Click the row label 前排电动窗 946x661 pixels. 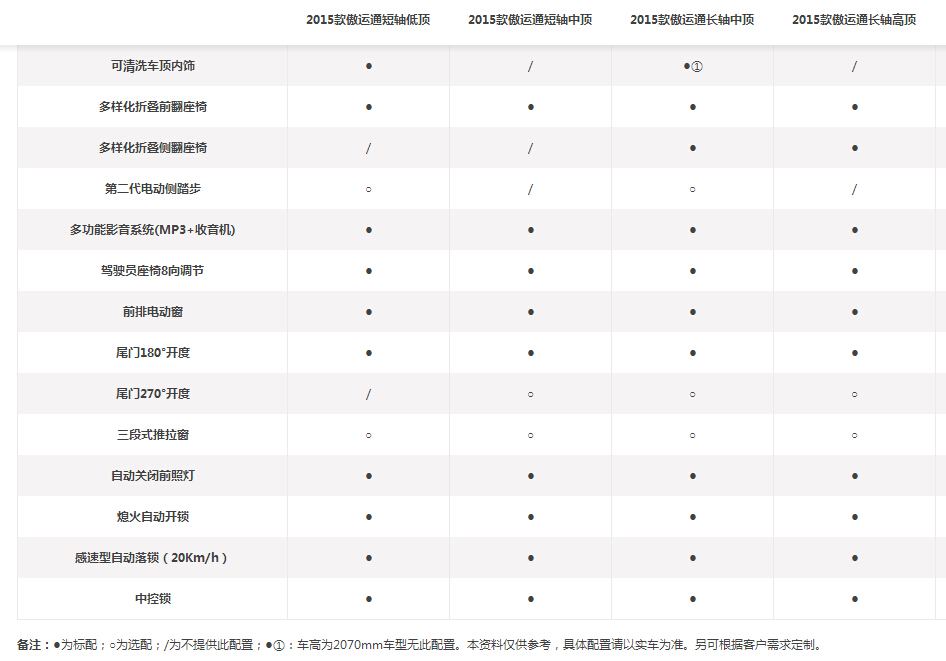[x=153, y=312]
